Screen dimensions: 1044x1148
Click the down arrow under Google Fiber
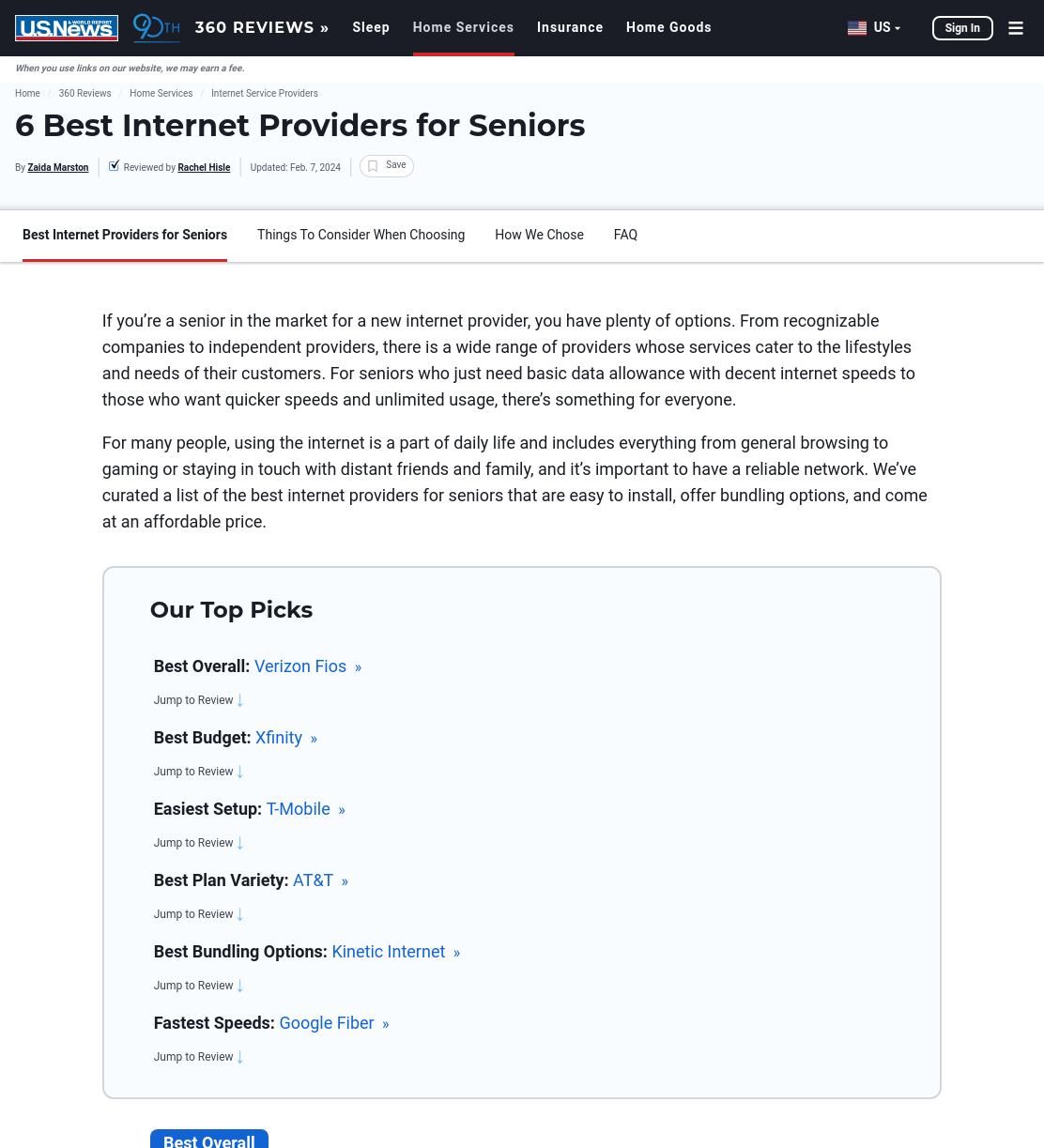point(240,1057)
